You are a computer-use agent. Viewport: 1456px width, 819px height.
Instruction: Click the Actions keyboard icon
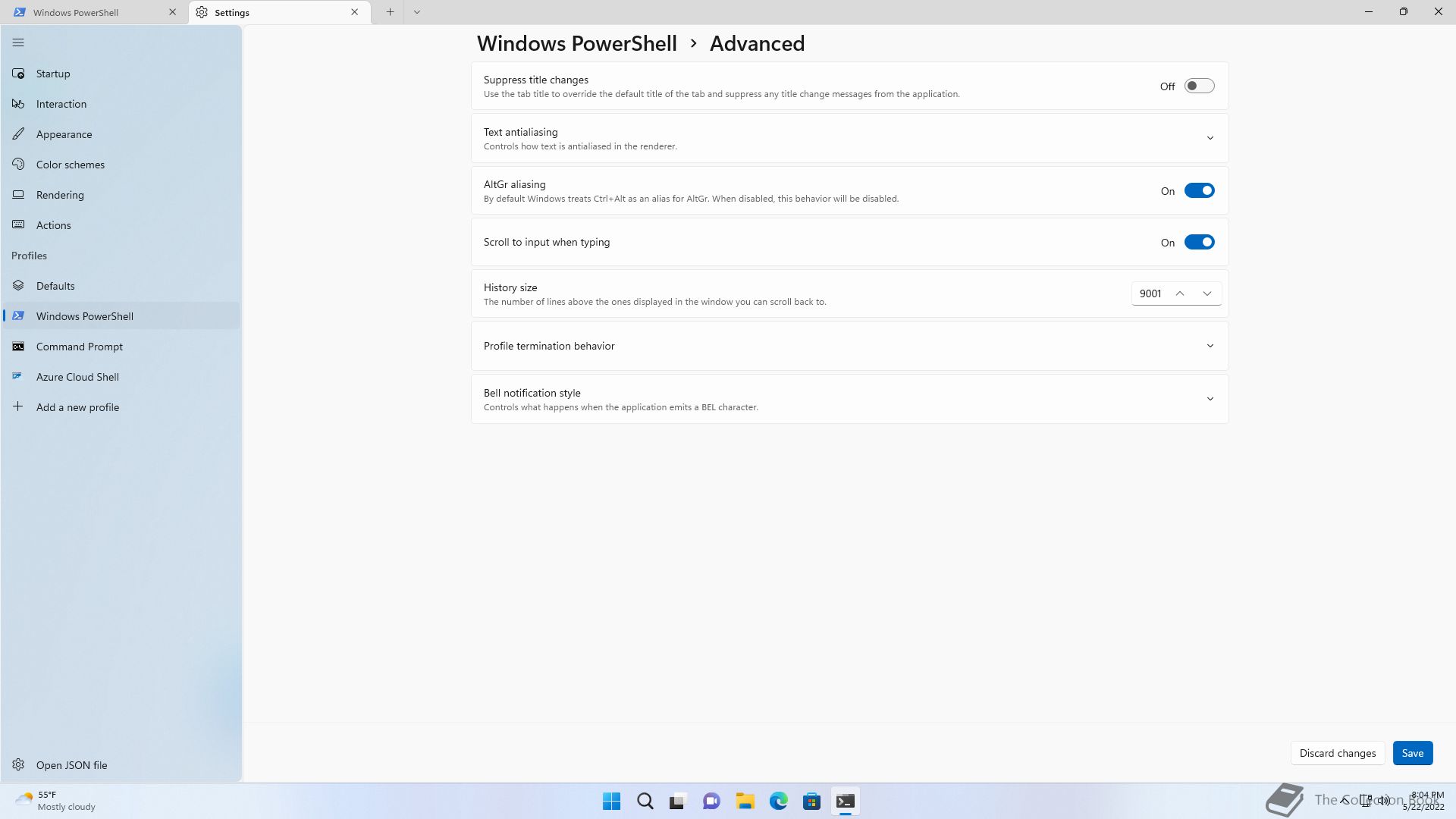click(x=18, y=225)
